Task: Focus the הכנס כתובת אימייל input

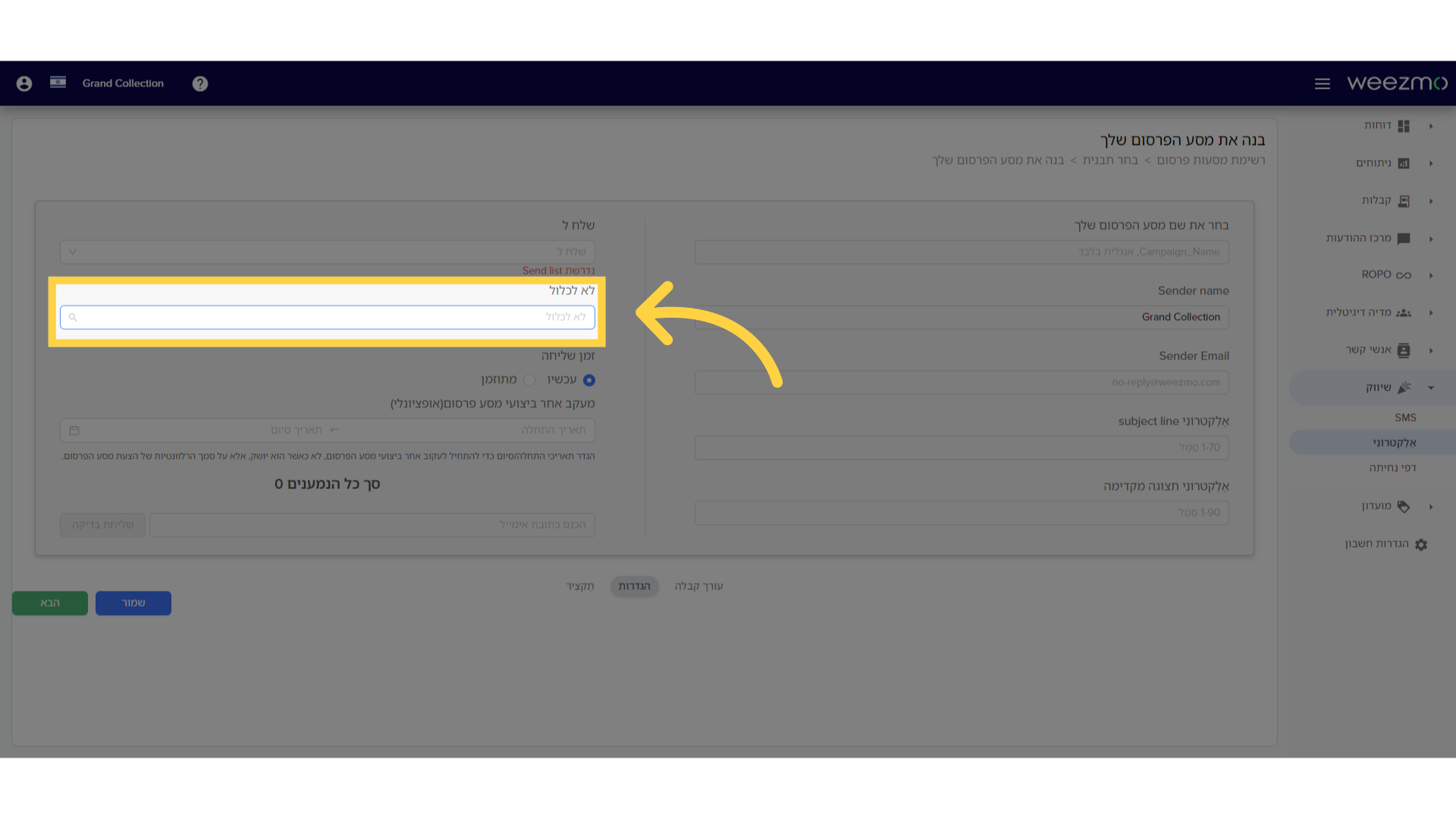Action: pos(372,525)
